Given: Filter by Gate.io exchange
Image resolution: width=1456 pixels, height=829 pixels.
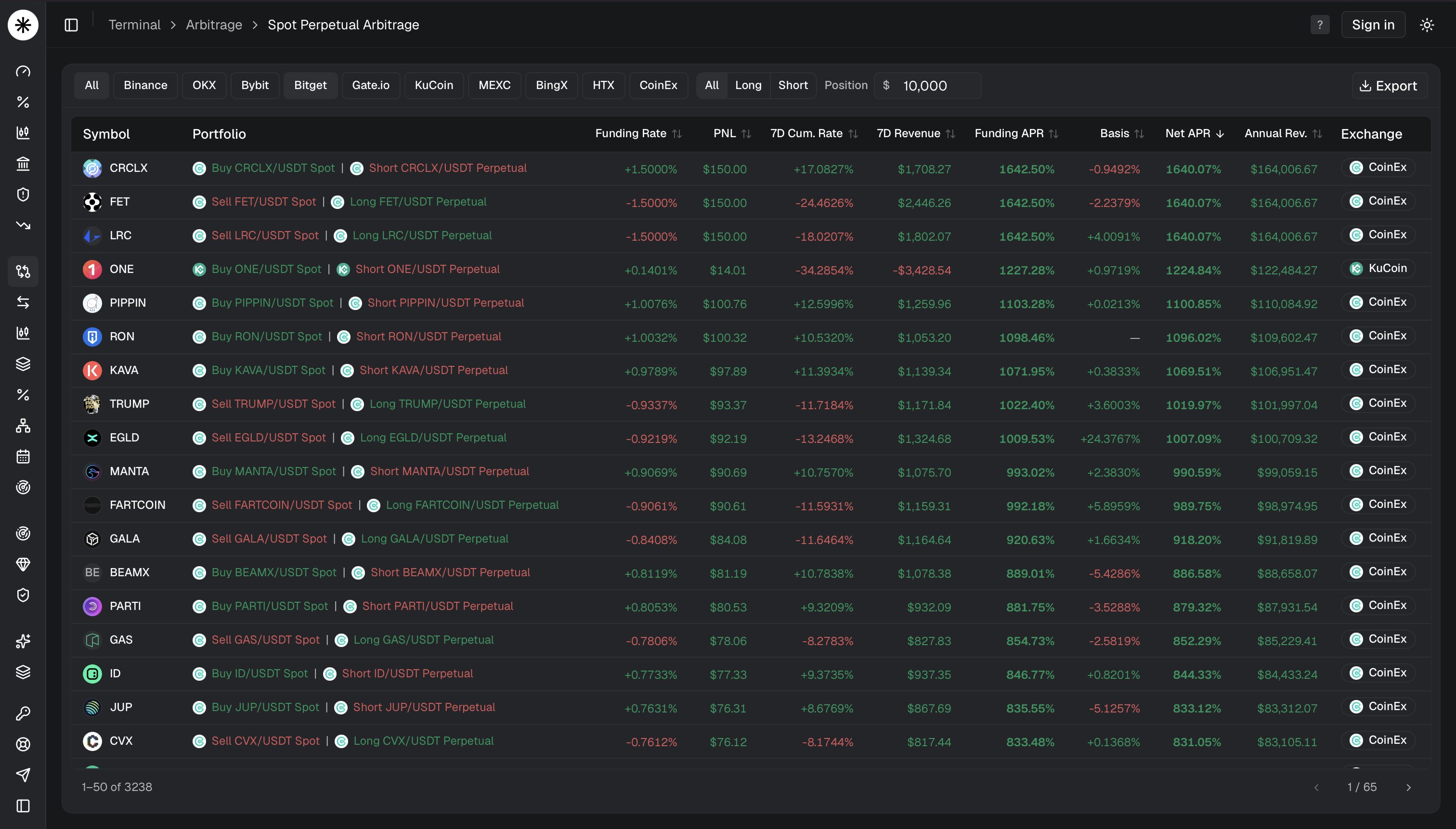Looking at the screenshot, I should click(371, 85).
